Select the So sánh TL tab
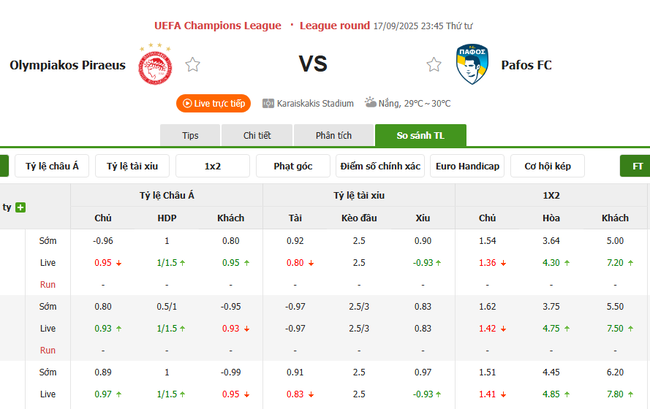This screenshot has height=409, width=650. [x=420, y=135]
